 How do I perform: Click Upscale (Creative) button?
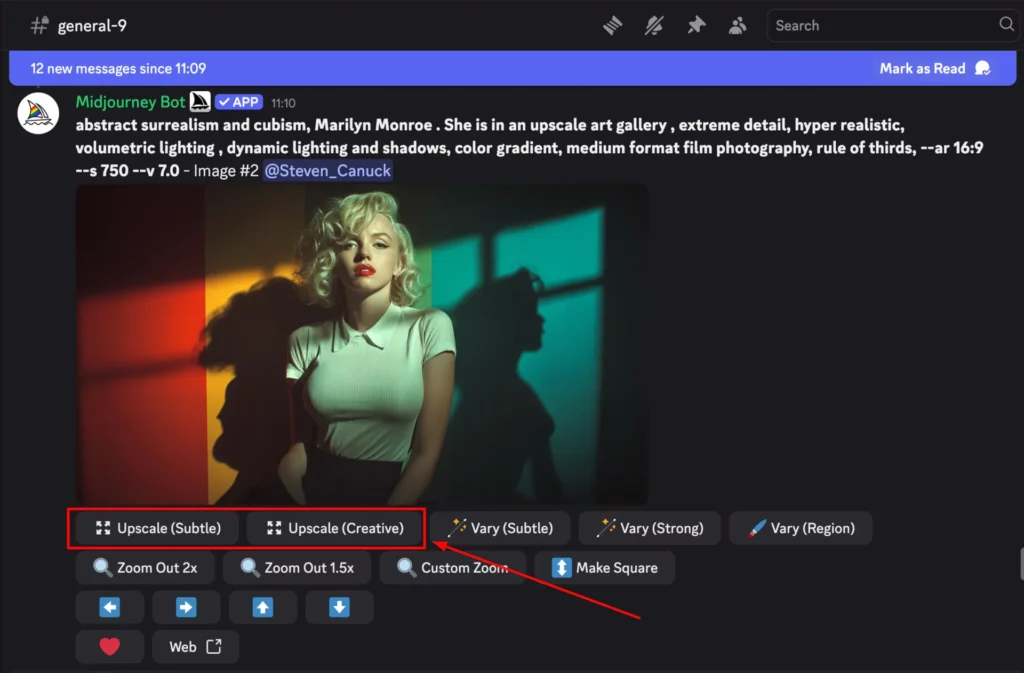coord(335,528)
